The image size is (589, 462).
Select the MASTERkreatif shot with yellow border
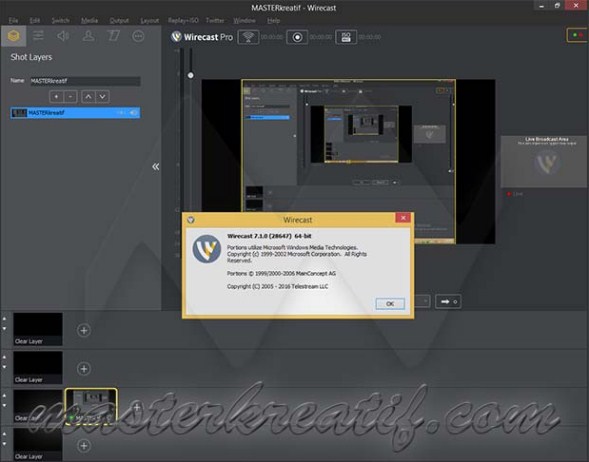pyautogui.click(x=91, y=406)
